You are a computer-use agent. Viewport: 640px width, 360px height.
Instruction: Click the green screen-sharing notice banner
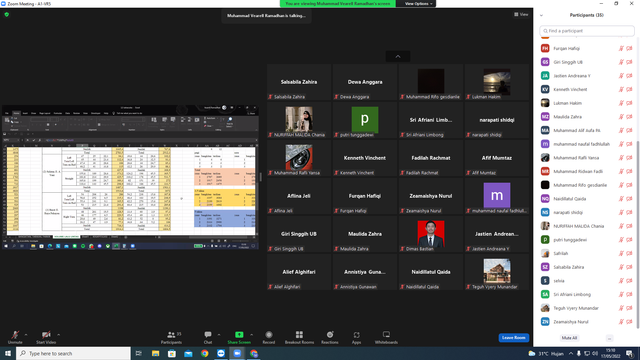tap(338, 4)
